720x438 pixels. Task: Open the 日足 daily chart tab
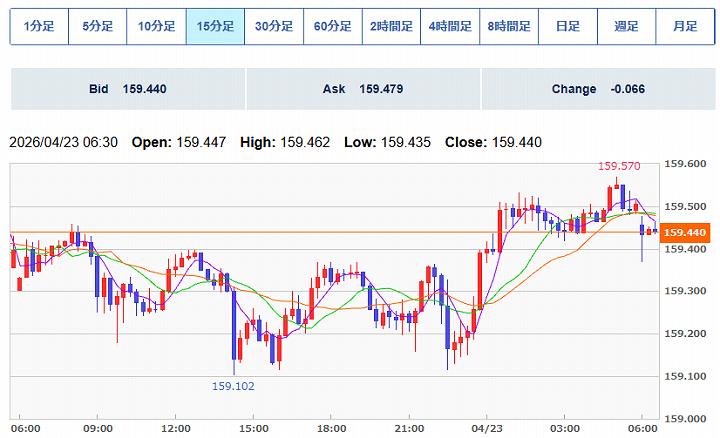(568, 27)
